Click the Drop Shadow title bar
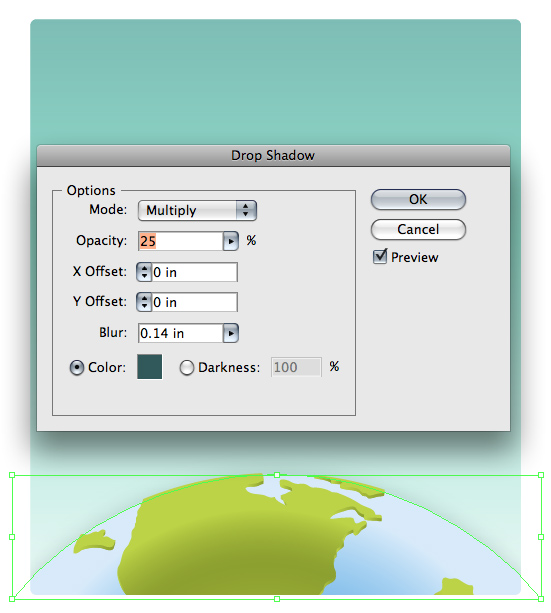This screenshot has height=613, width=551. coord(273,156)
